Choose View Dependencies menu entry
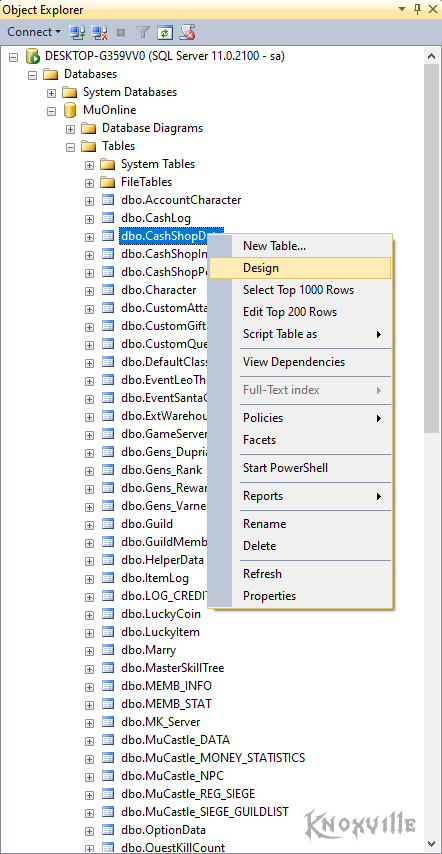The height and width of the screenshot is (854, 442). pyautogui.click(x=300, y=362)
